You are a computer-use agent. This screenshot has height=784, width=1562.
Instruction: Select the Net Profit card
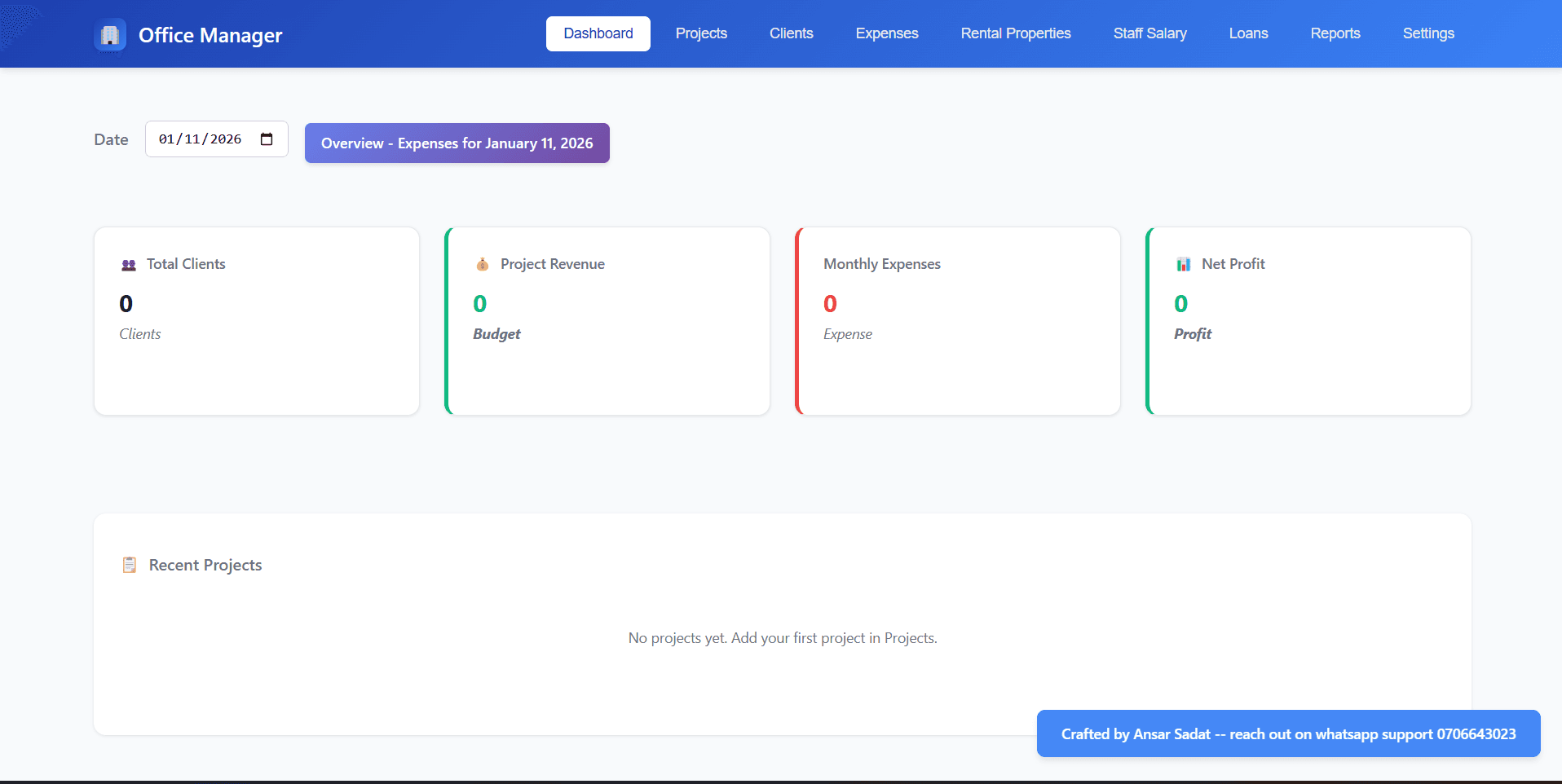[1308, 321]
